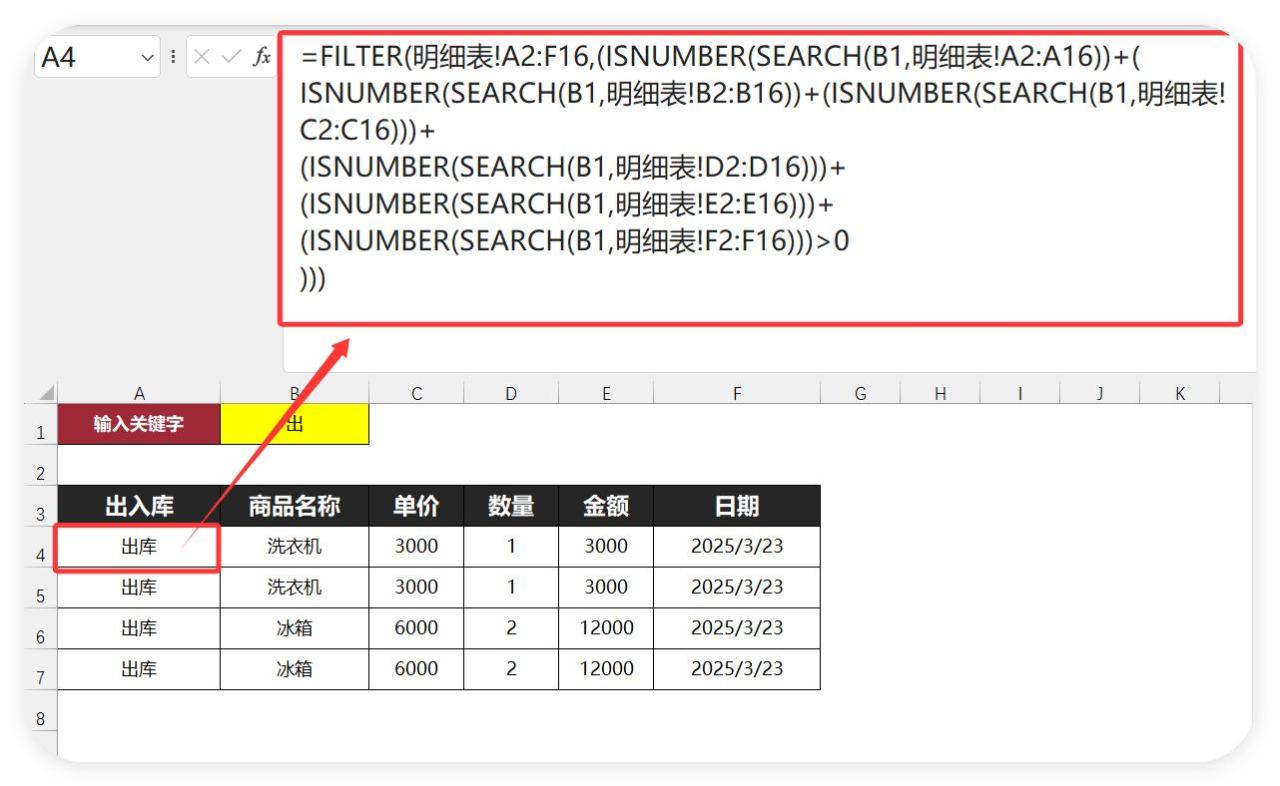Select column J header
Viewport: 1280px width, 786px height.
(x=1100, y=393)
